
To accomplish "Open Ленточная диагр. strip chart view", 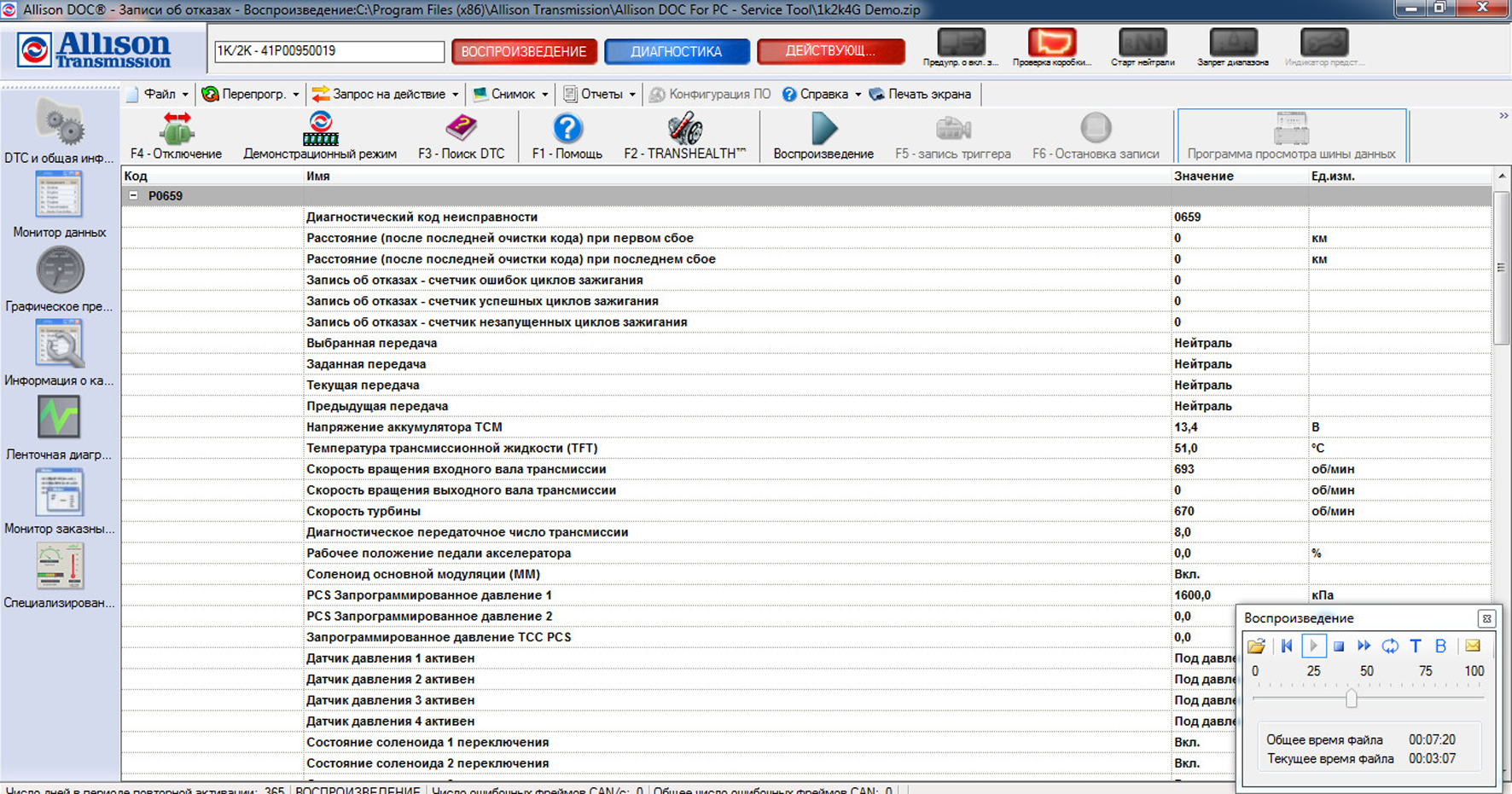I will point(59,418).
